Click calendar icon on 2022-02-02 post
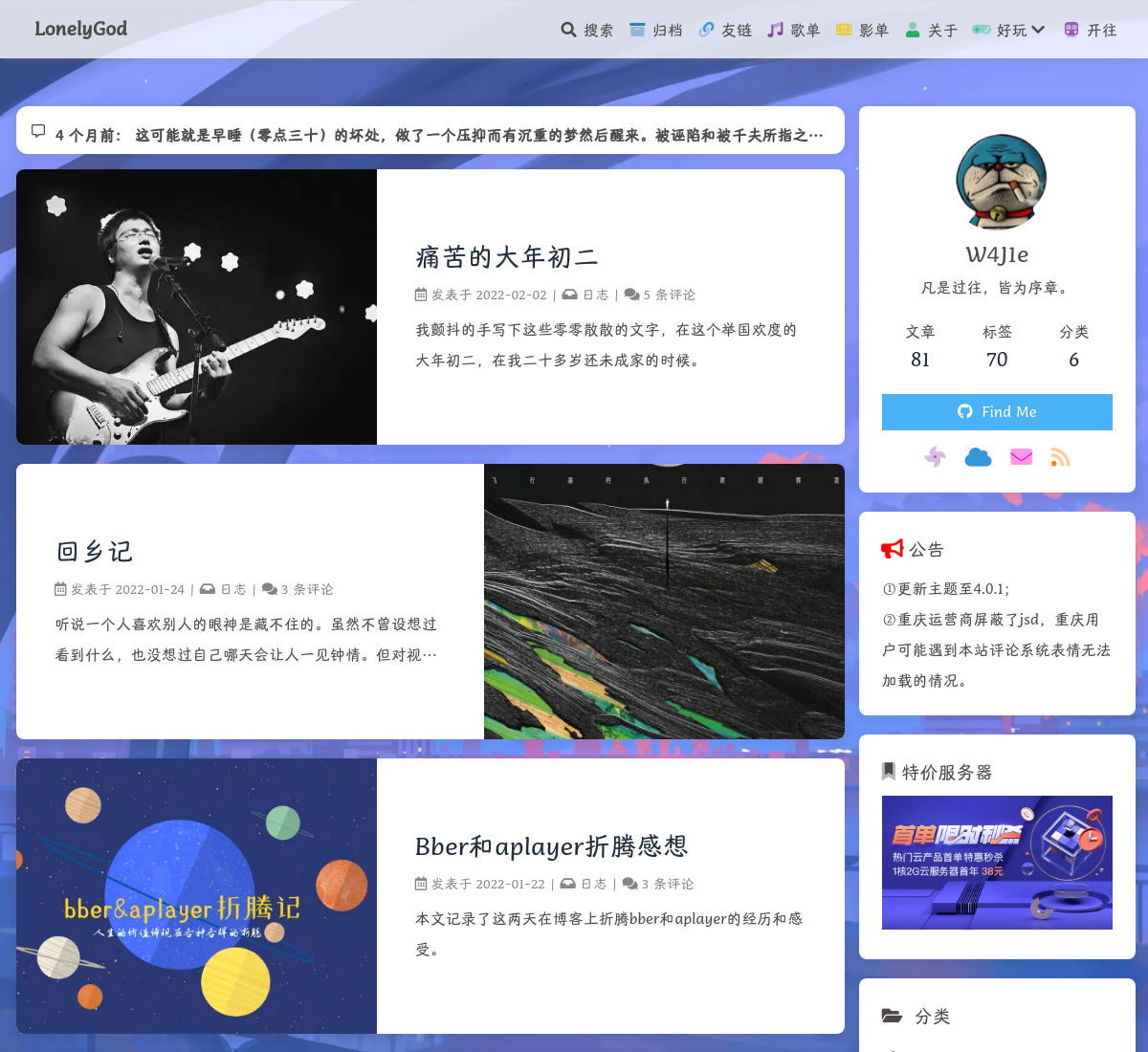Viewport: 1148px width, 1052px height. click(x=421, y=295)
